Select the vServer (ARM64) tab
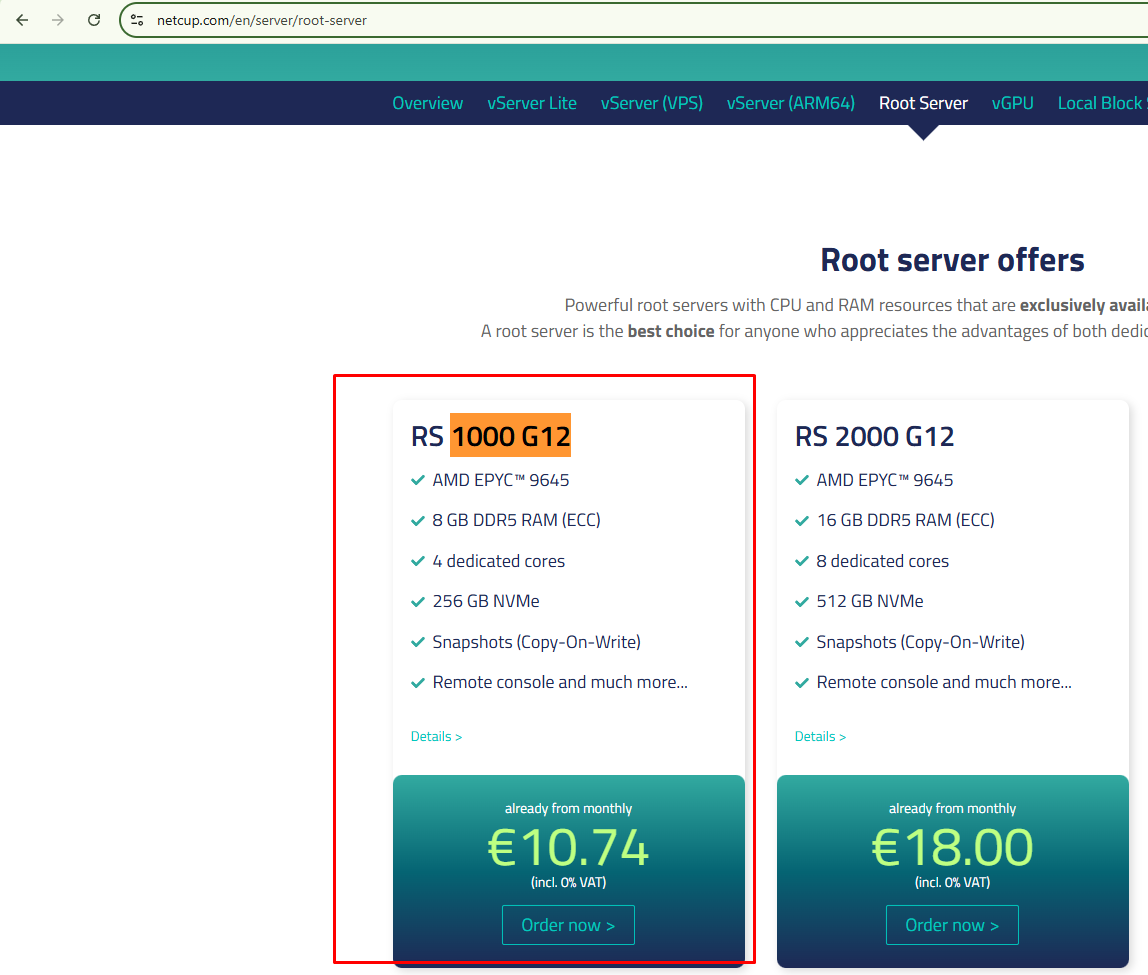 tap(790, 103)
